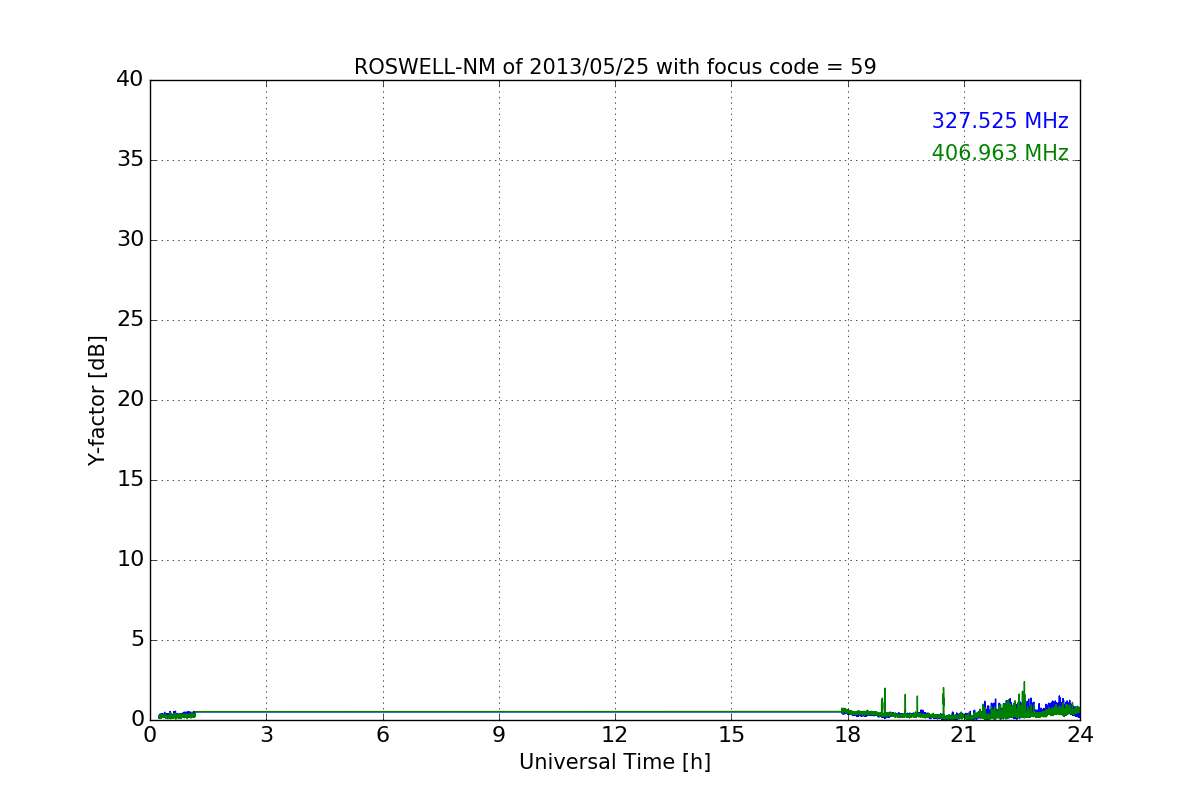Click the tallest green spike near hour 22.5
The height and width of the screenshot is (800, 1200).
pyautogui.click(x=1024, y=698)
